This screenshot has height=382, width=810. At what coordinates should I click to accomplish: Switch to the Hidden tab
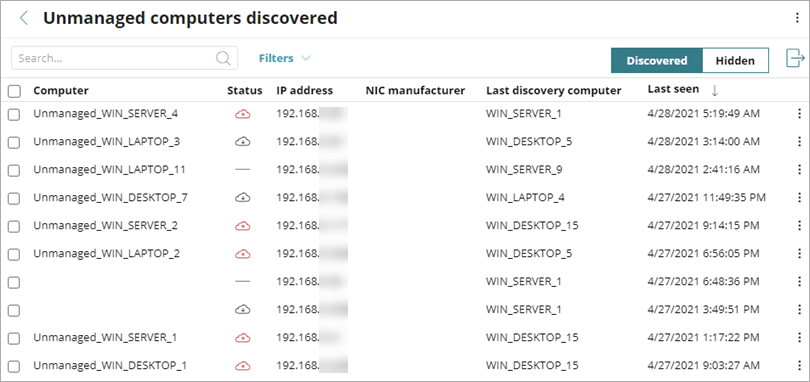(x=735, y=60)
